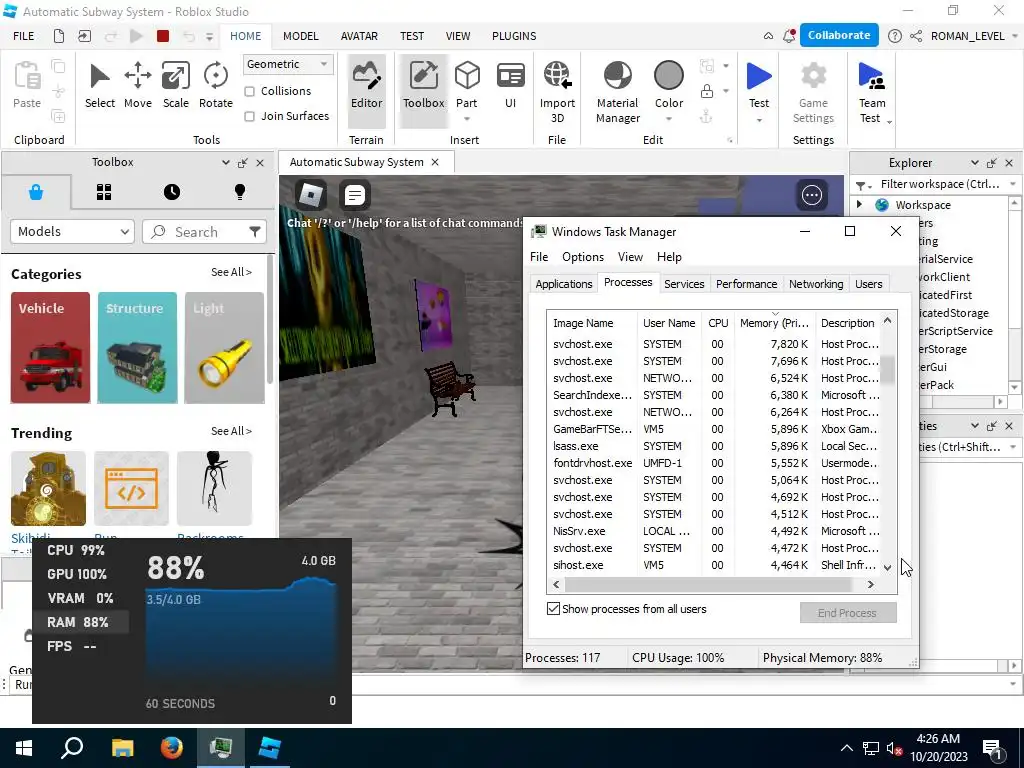The image size is (1024, 768).
Task: Click the red Stop button in quick bar
Action: [163, 36]
